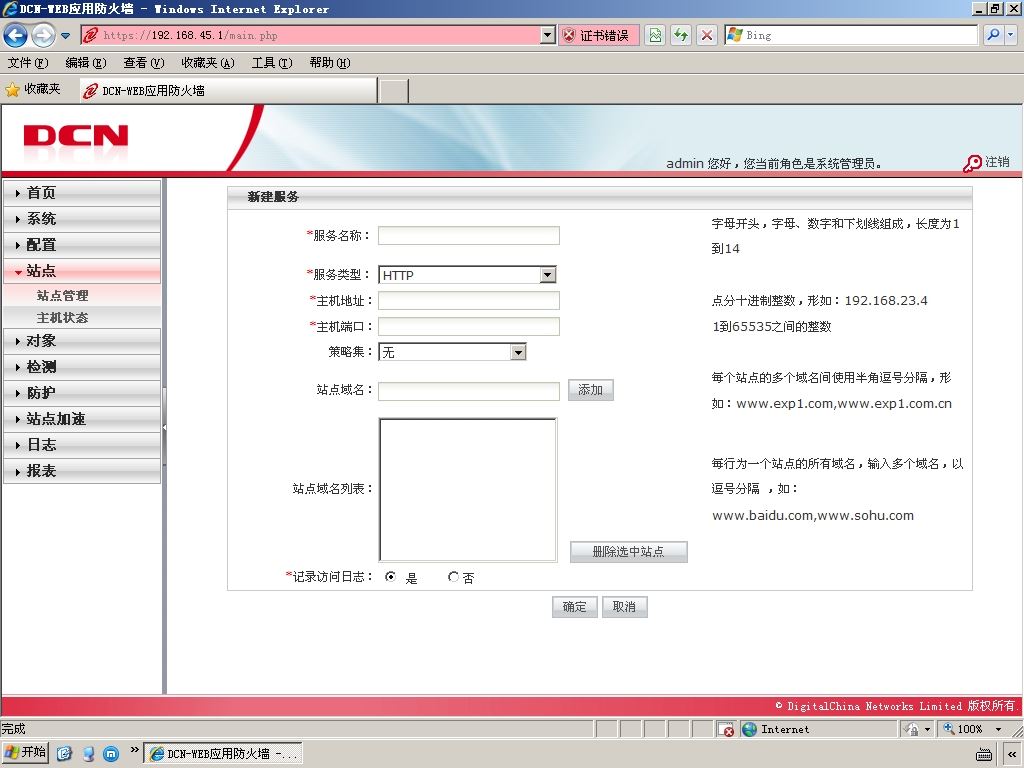
Task: Open the 文件(F) menu
Action: coord(28,63)
